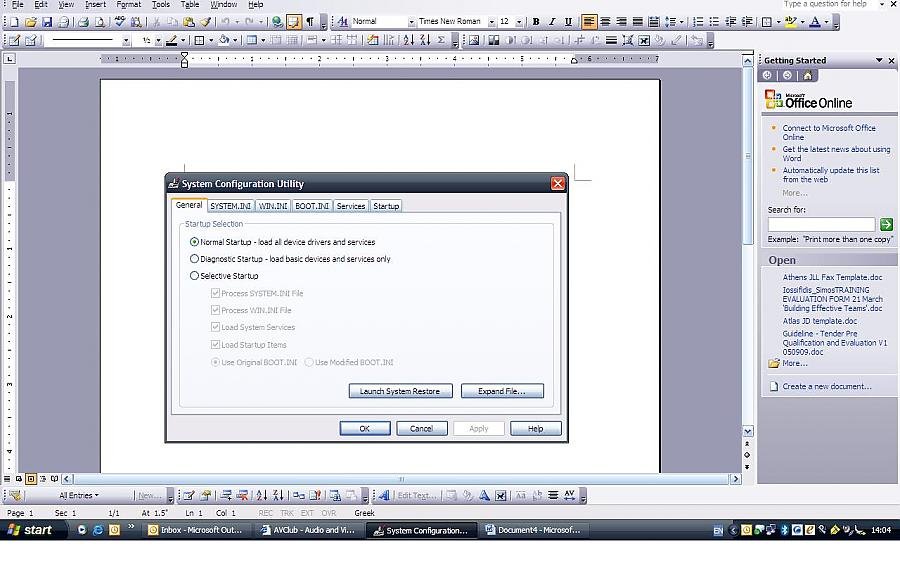Click the Draw Table pencil icon
This screenshot has width=900, height=563.
14,40
